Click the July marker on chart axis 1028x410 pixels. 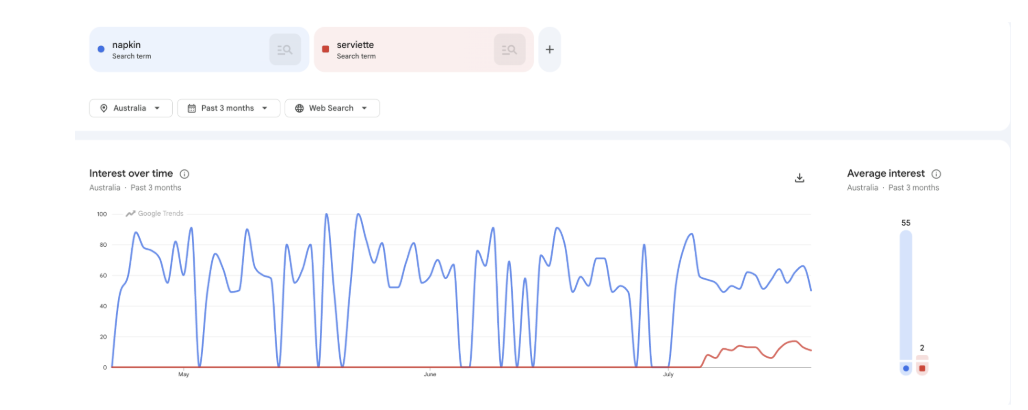click(x=668, y=375)
